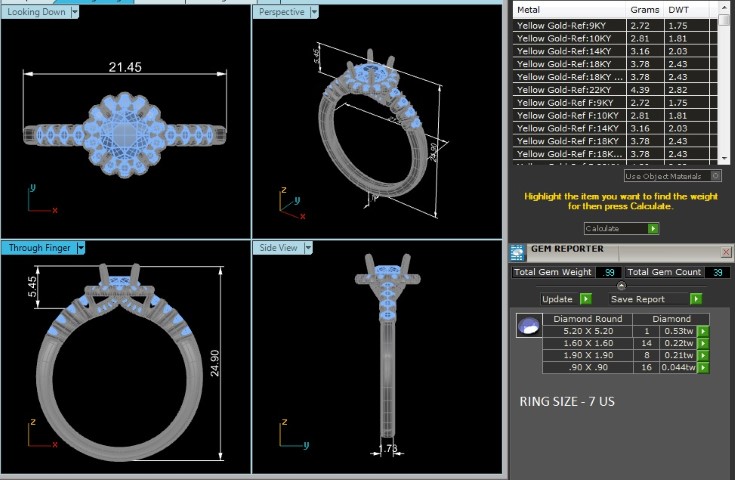
Task: Open the Looking Down viewport dropdown arrow
Action: (x=75, y=12)
